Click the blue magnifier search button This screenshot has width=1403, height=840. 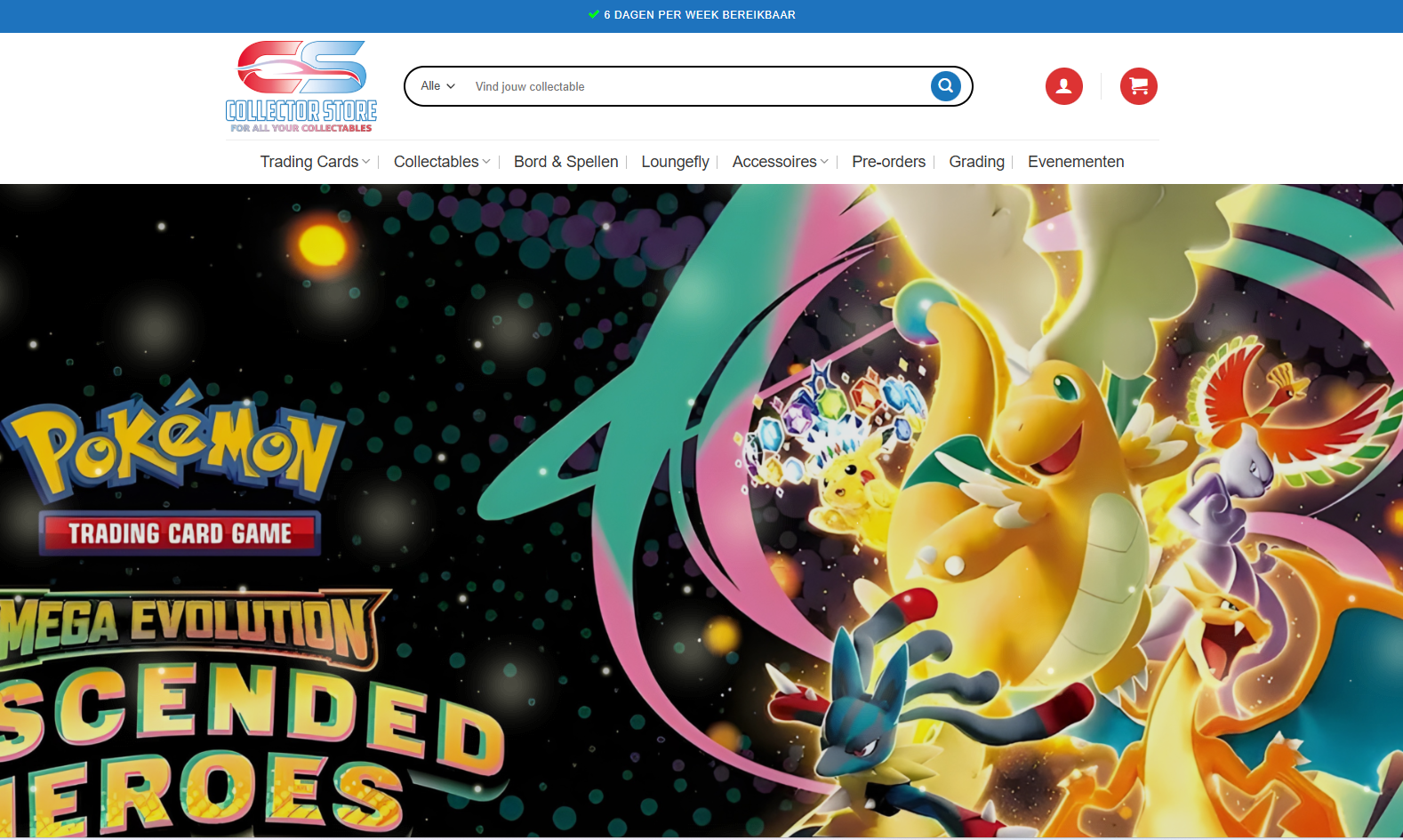945,86
